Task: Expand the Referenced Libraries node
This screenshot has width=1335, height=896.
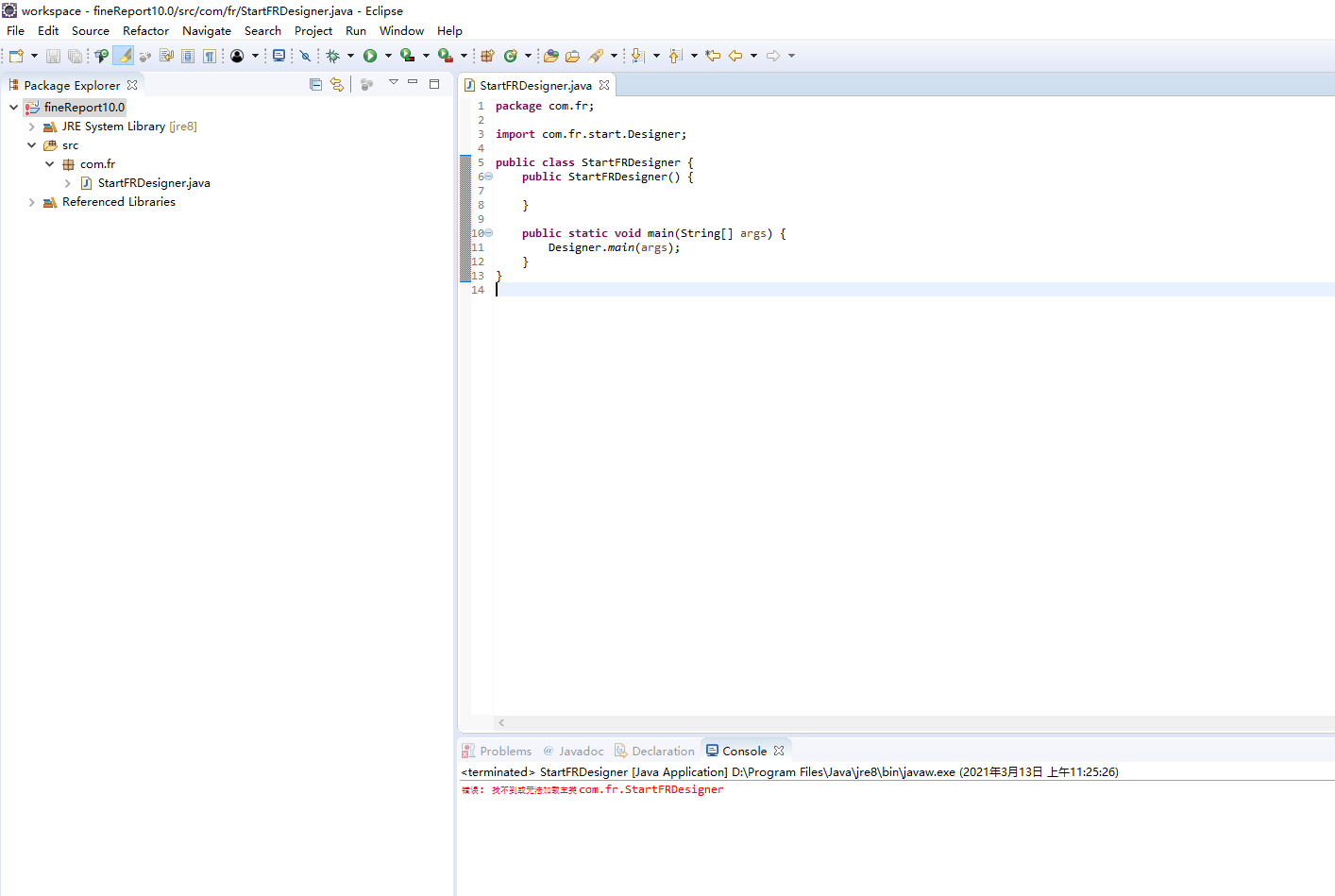Action: click(x=31, y=202)
